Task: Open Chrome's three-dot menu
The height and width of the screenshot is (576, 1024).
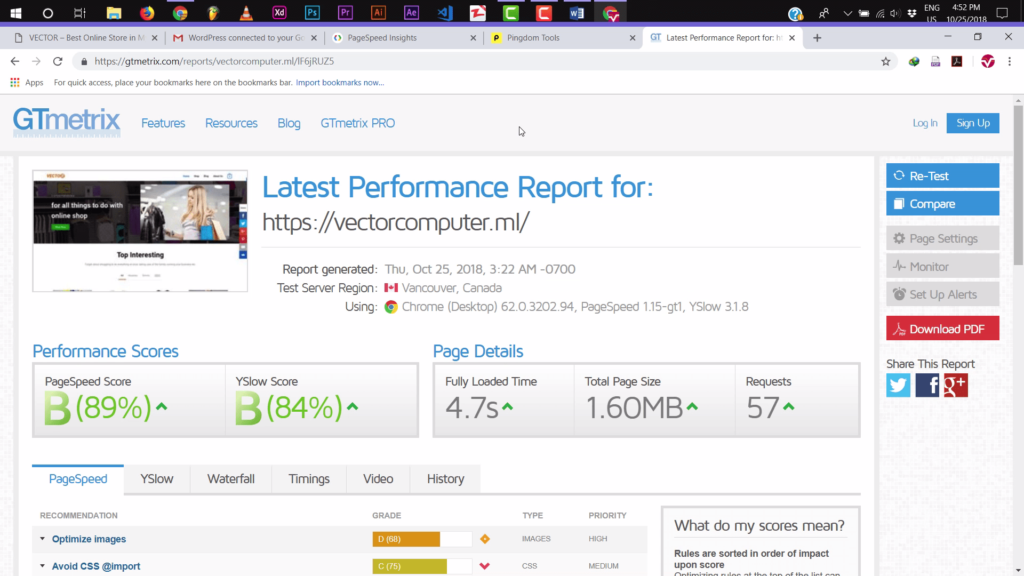Action: pos(1009,61)
